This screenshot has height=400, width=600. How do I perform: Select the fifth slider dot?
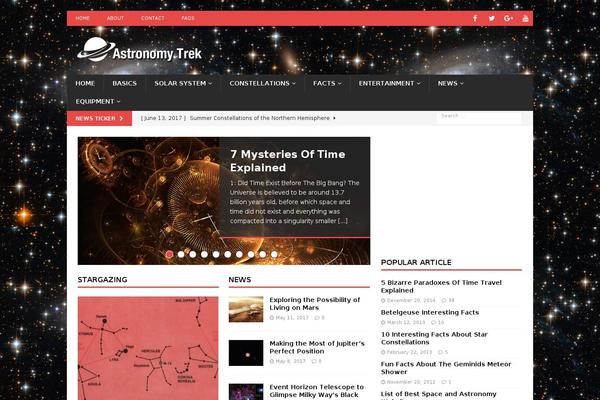click(216, 254)
